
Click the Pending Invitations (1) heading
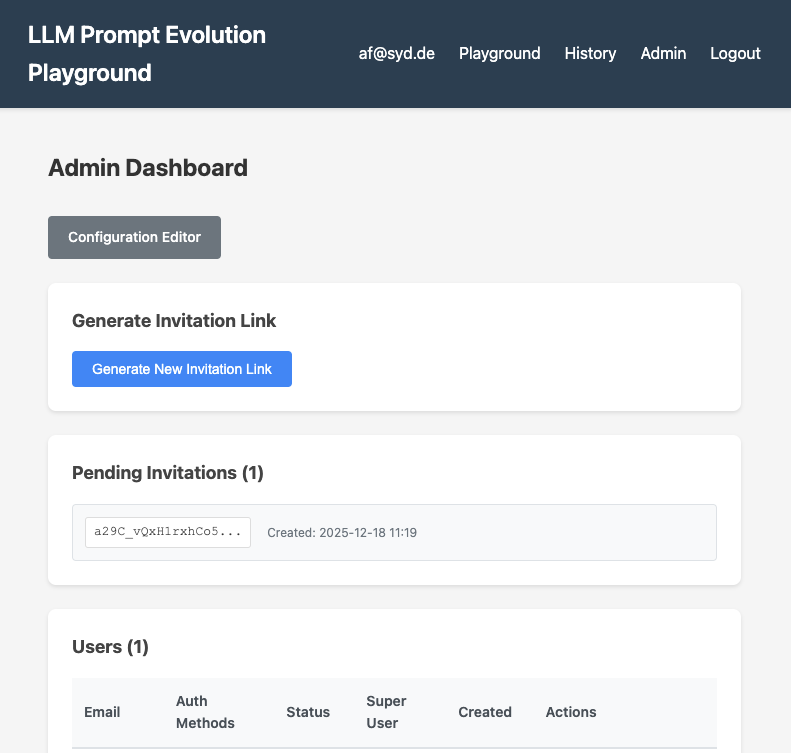click(168, 473)
